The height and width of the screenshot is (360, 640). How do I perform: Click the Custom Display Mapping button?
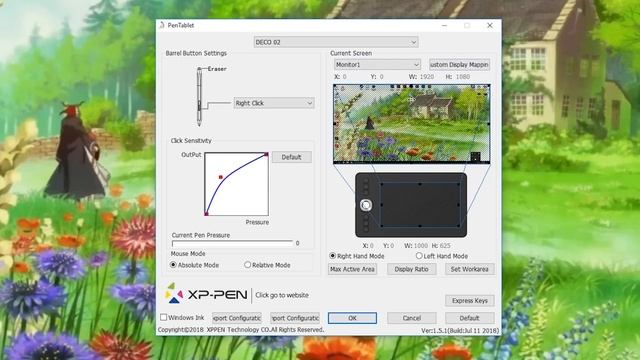[x=459, y=64]
